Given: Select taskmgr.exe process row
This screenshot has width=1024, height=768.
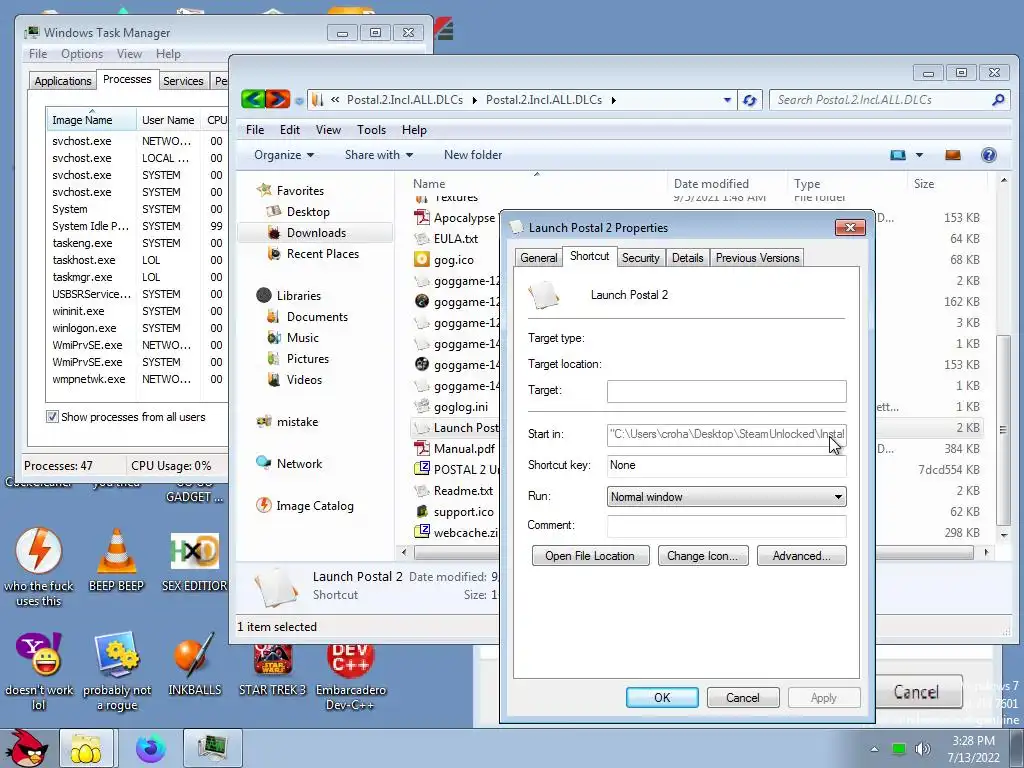Looking at the screenshot, I should coord(136,277).
